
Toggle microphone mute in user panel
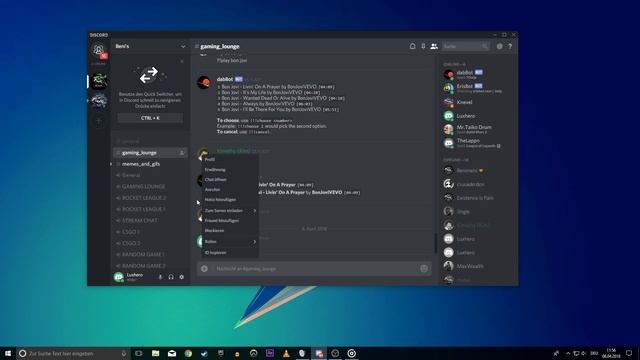160,277
